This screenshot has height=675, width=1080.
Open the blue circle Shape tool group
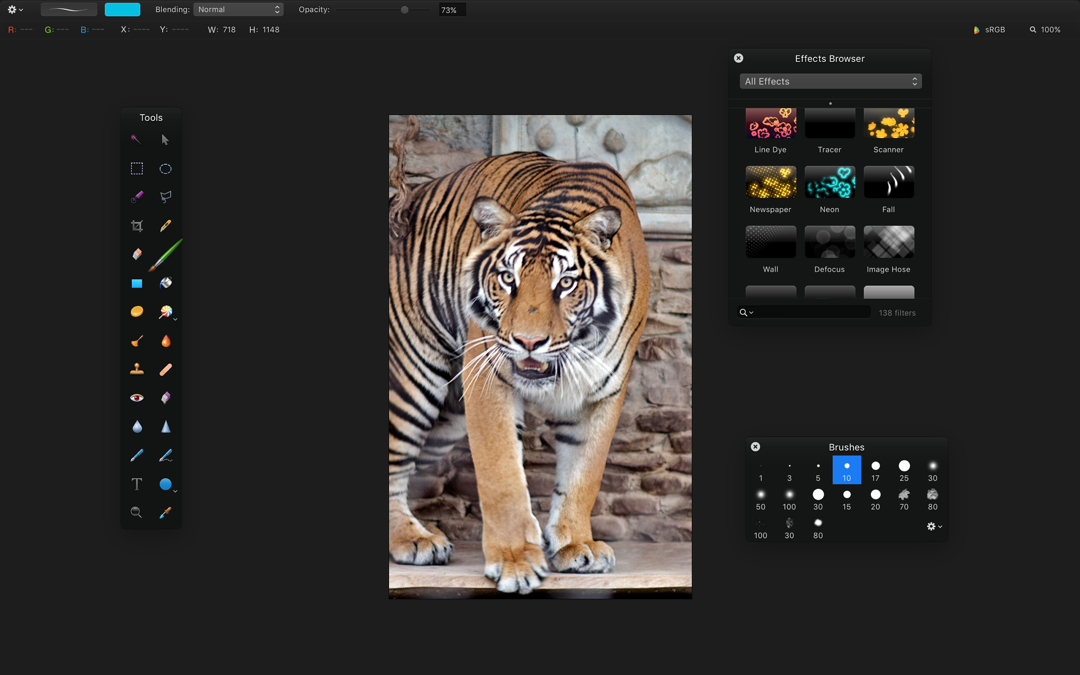coord(167,485)
